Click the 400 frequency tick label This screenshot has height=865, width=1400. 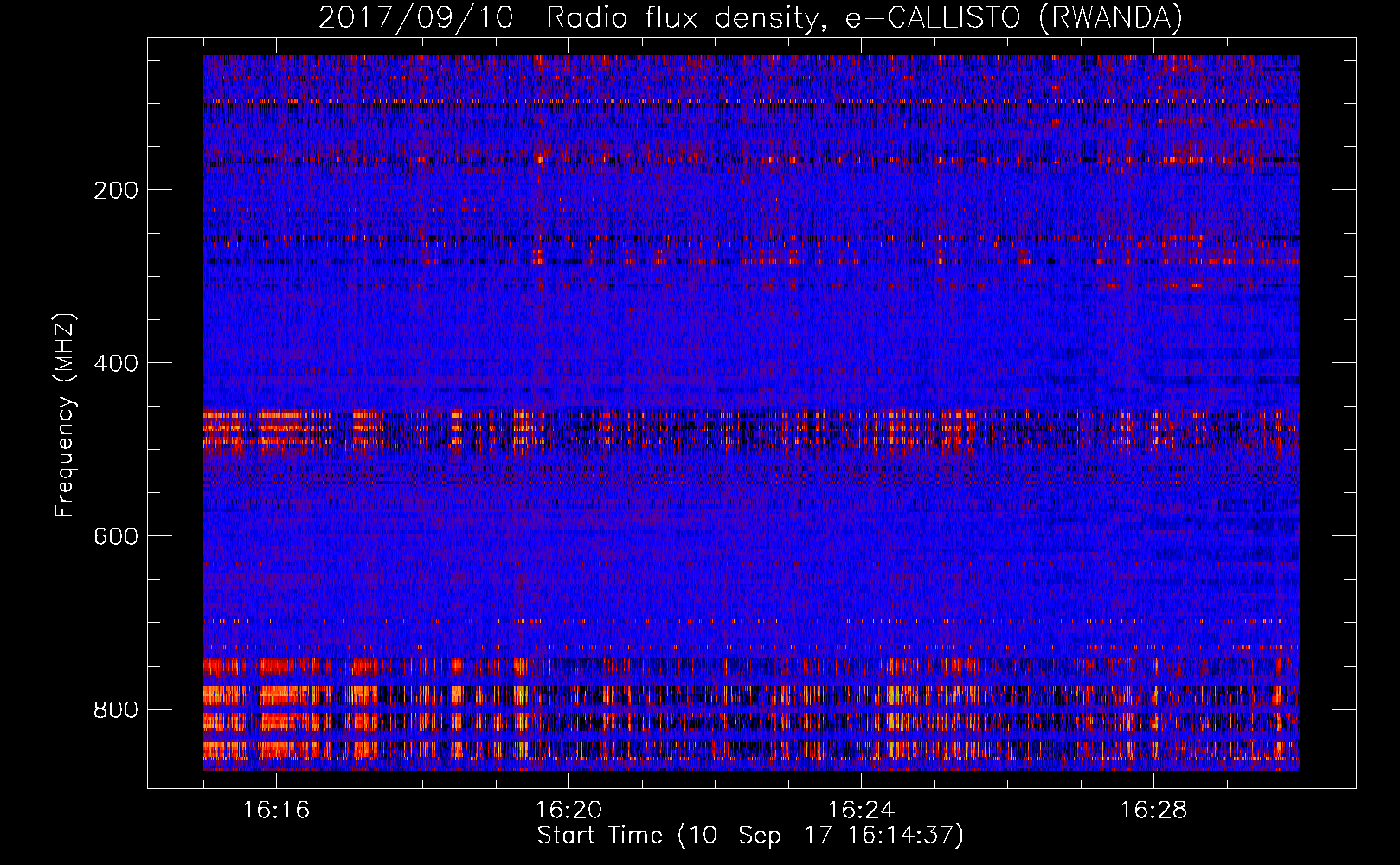click(116, 363)
